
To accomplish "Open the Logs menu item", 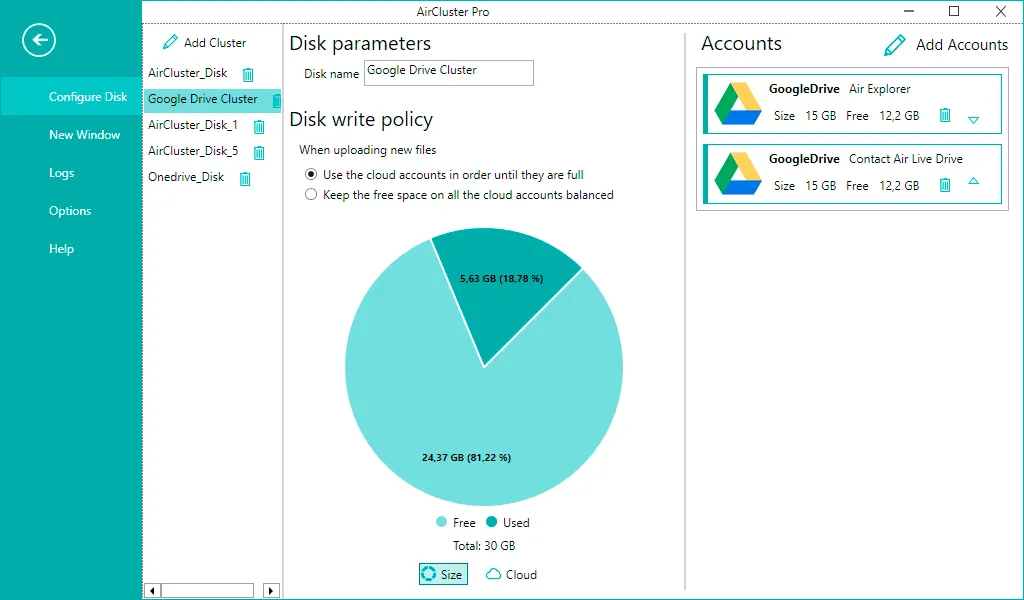I will click(61, 173).
